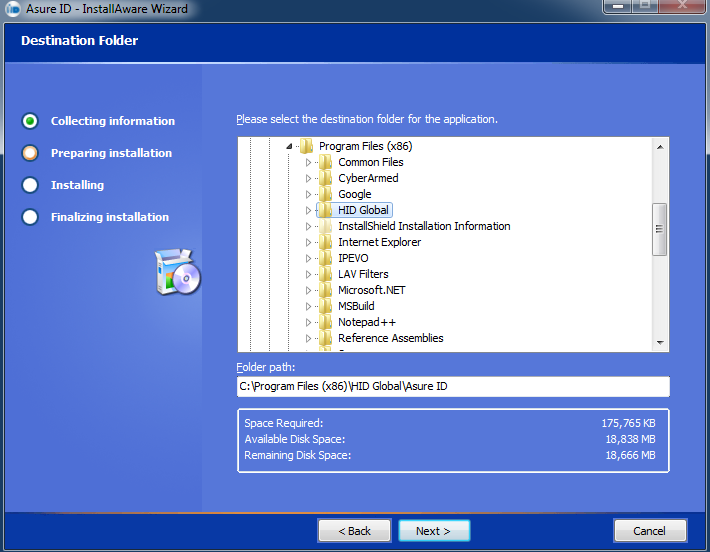Click the Asure ID title bar icon
The width and height of the screenshot is (710, 552).
[12, 9]
